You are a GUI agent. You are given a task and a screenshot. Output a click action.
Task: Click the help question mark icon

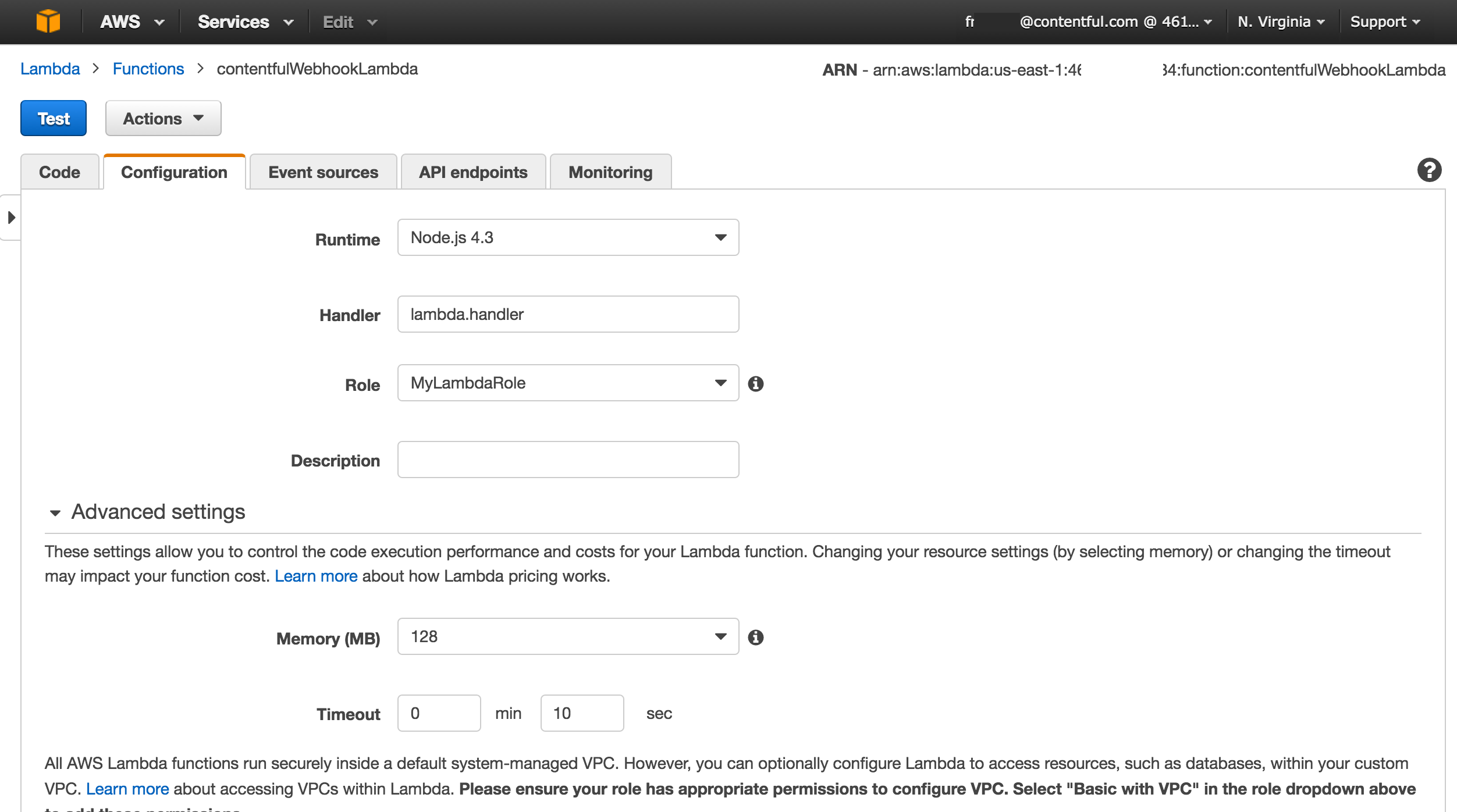1429,170
